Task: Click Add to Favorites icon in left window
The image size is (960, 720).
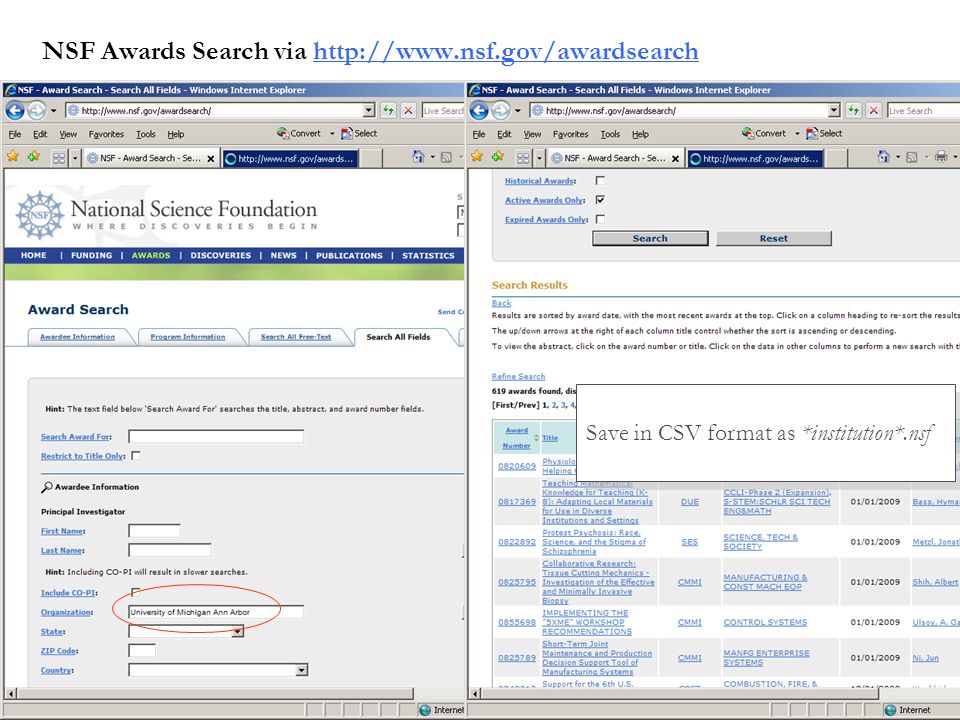Action: click(34, 157)
